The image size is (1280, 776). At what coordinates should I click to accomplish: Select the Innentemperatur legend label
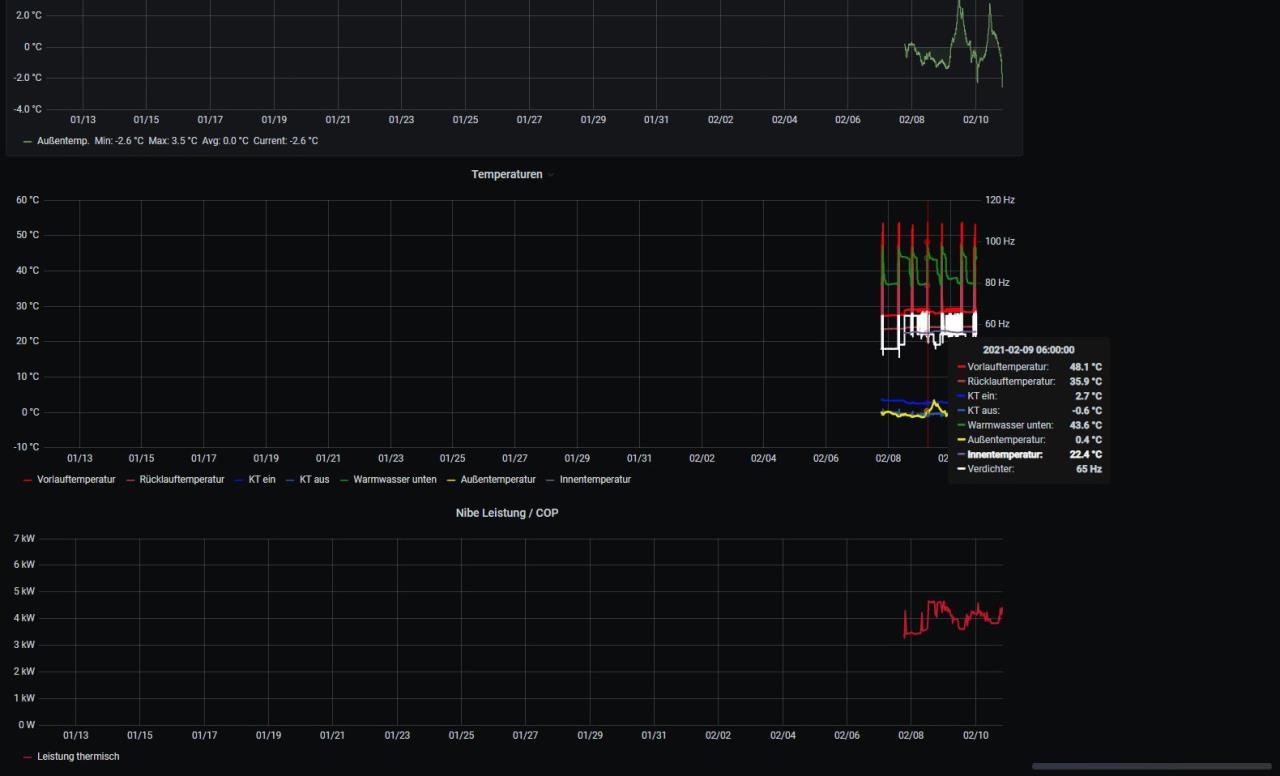click(x=595, y=480)
